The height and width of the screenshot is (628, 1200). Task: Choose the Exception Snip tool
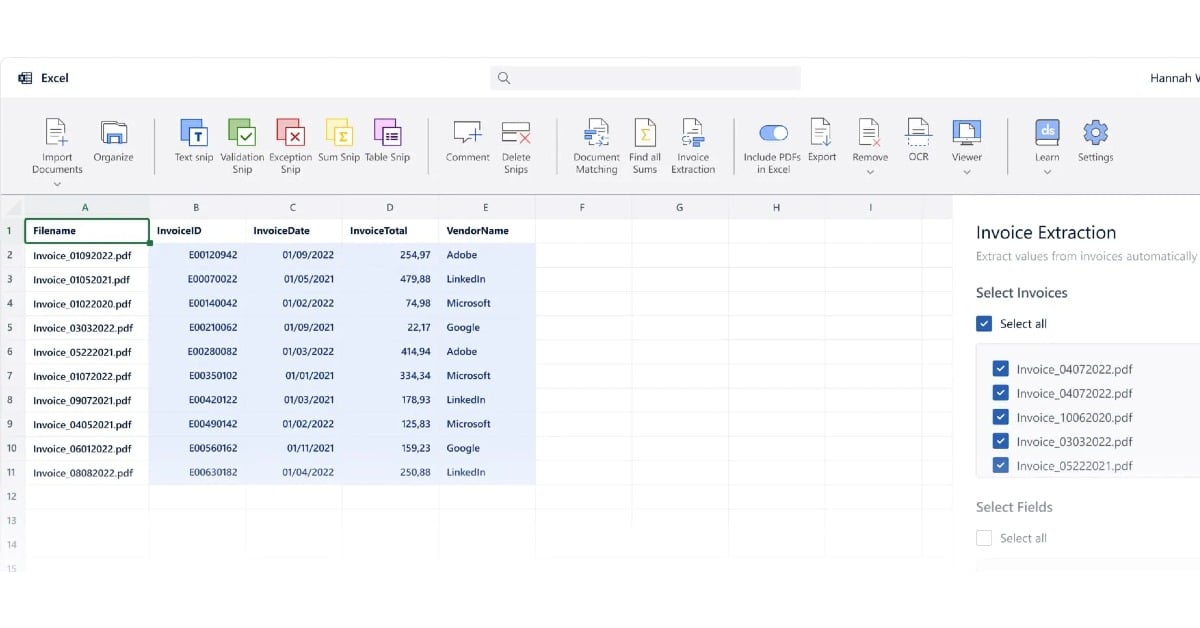[x=290, y=133]
